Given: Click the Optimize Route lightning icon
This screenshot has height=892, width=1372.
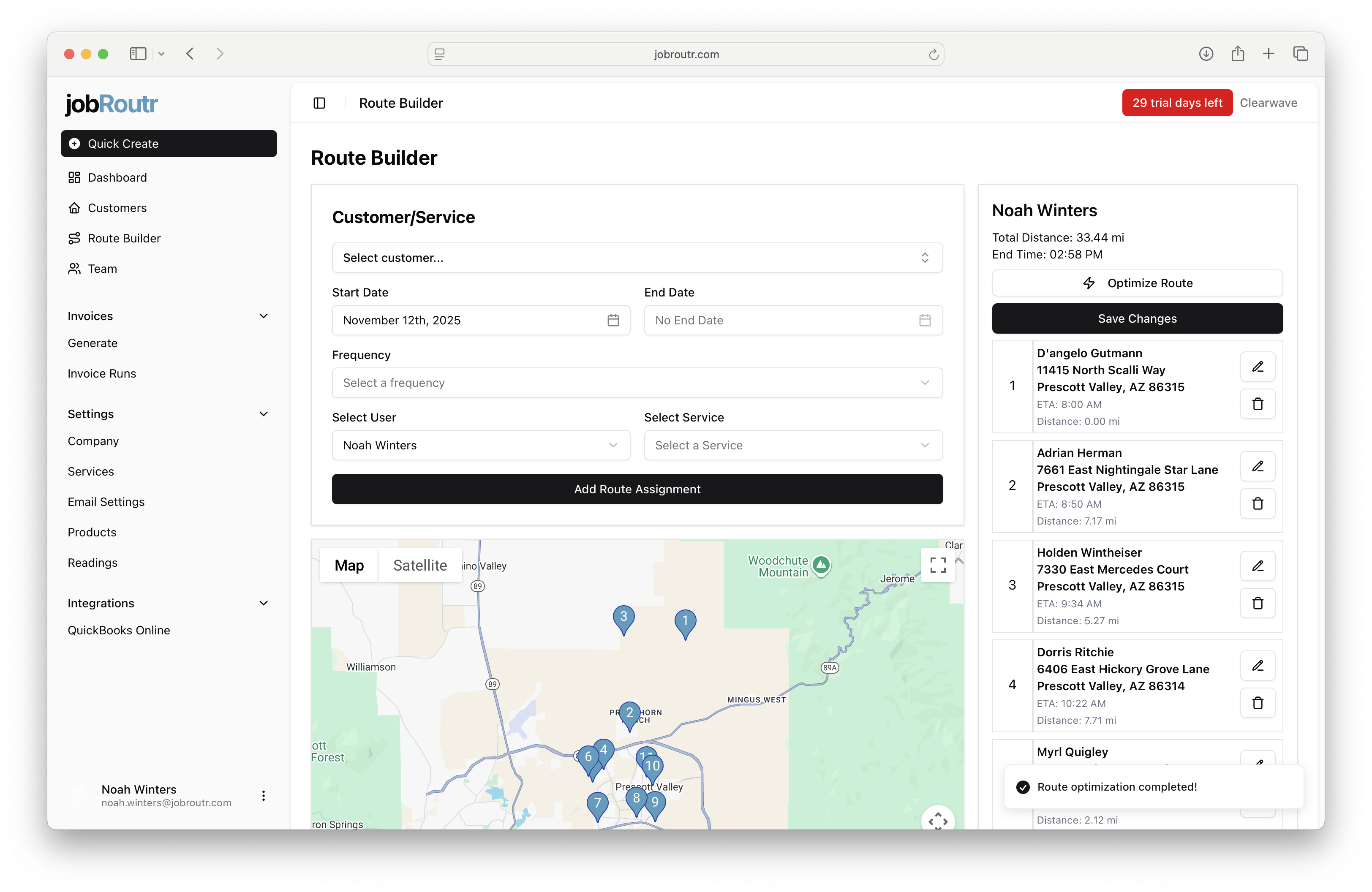Looking at the screenshot, I should pyautogui.click(x=1089, y=283).
